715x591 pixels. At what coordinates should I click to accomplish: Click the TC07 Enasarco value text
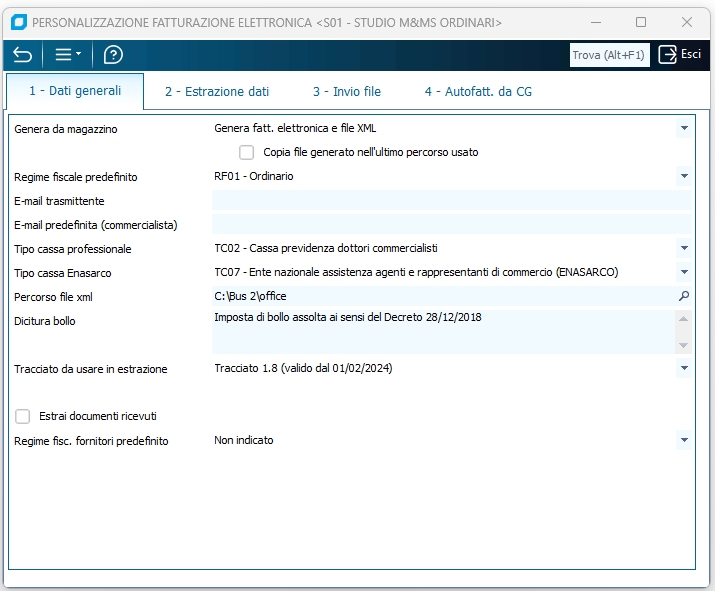click(x=416, y=272)
